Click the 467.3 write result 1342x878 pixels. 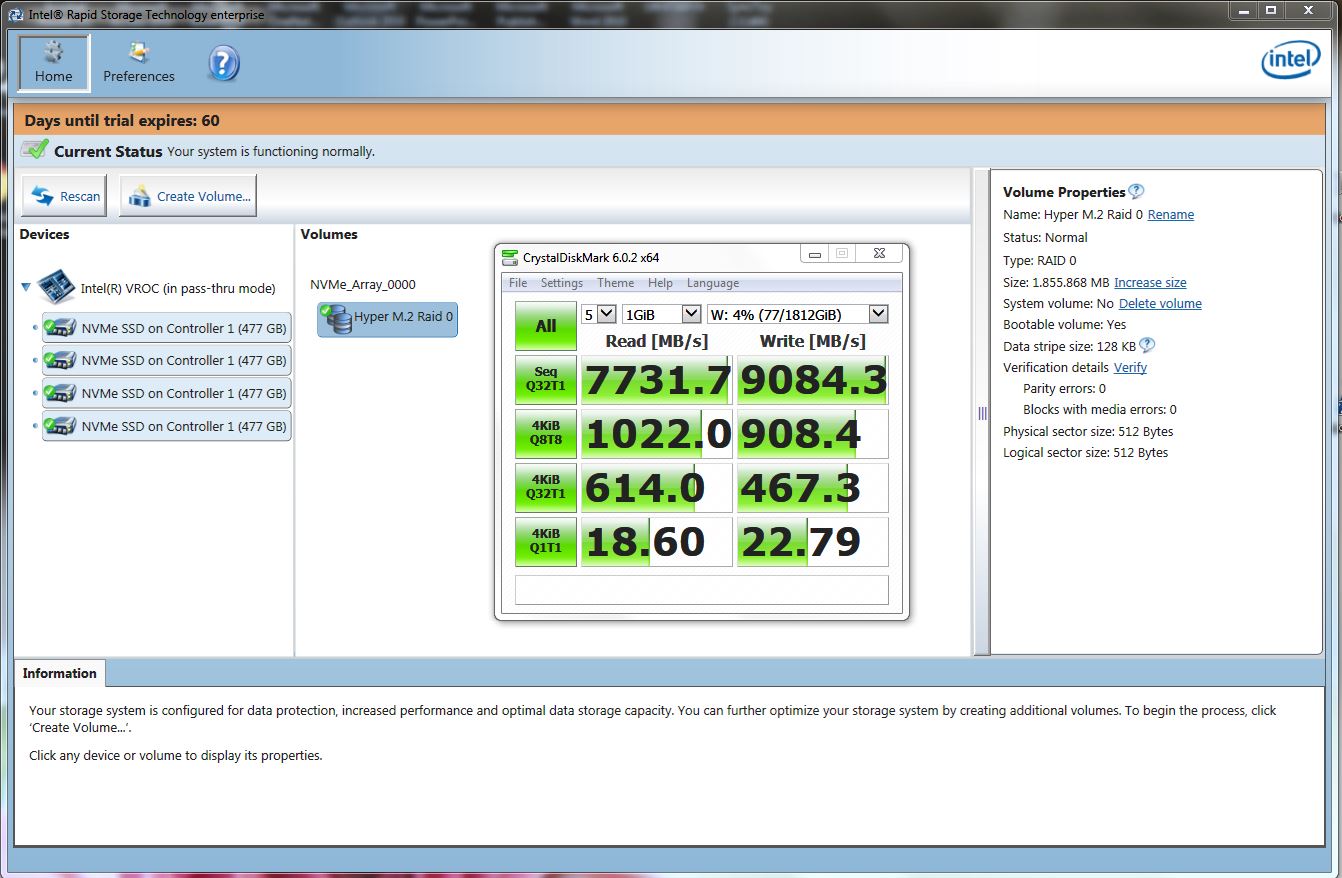click(x=813, y=488)
